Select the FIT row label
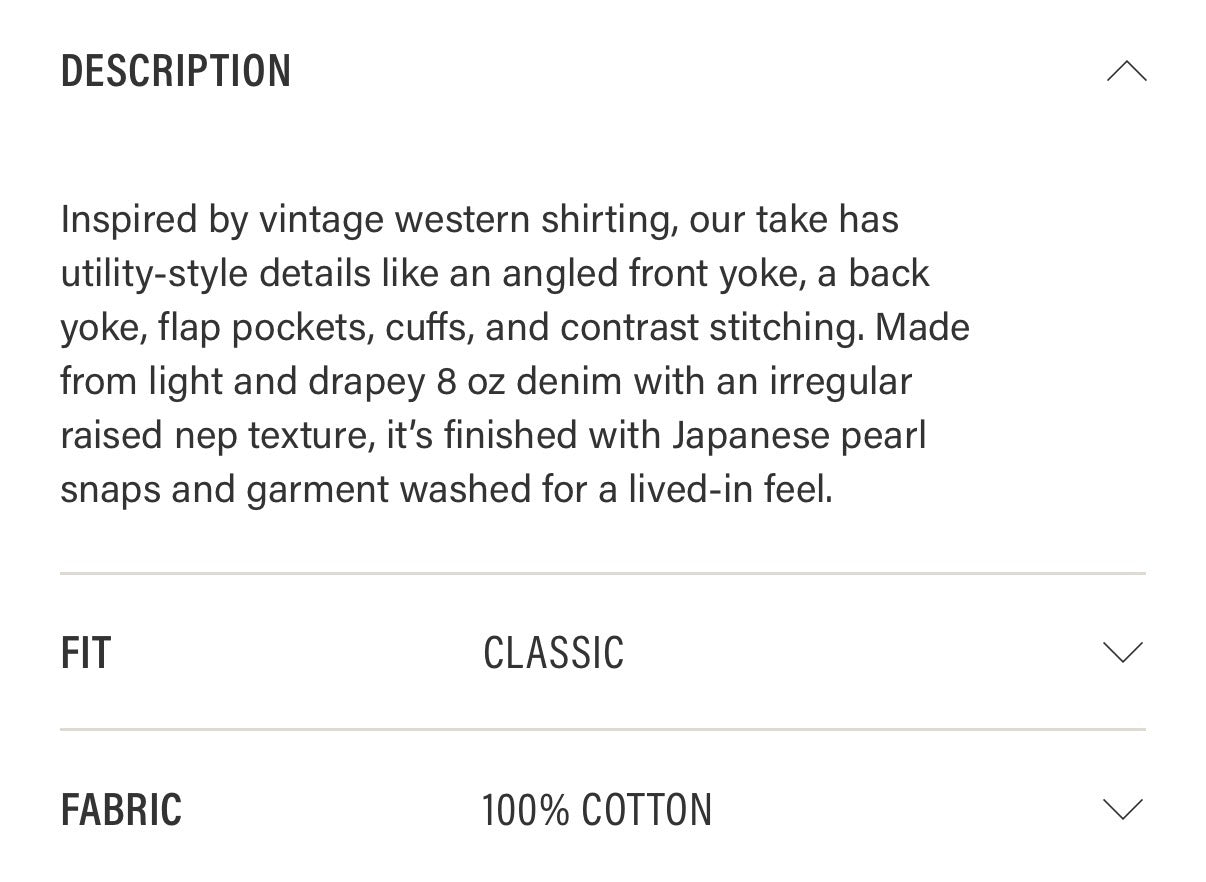Image resolution: width=1206 pixels, height=882 pixels. pyautogui.click(x=86, y=653)
